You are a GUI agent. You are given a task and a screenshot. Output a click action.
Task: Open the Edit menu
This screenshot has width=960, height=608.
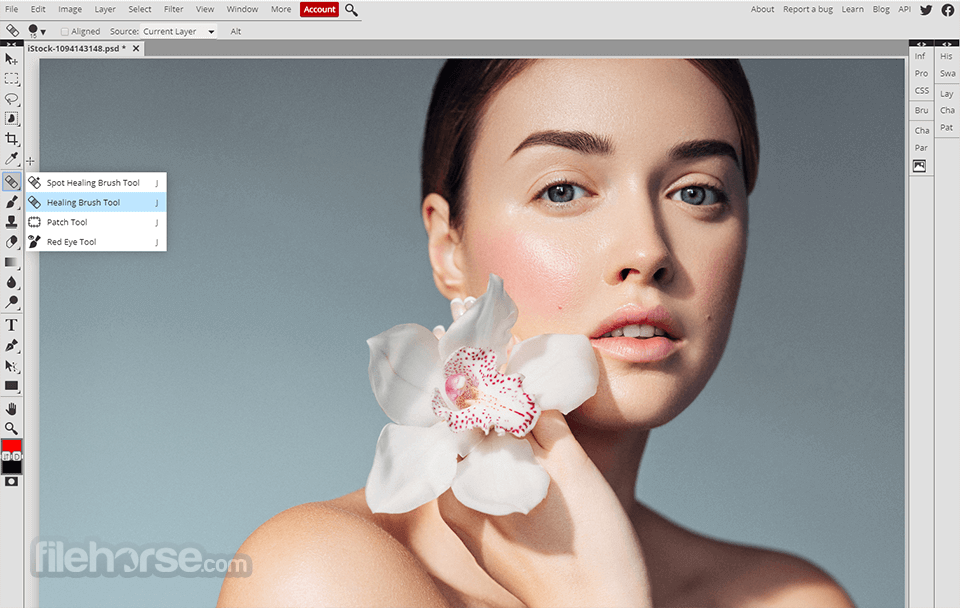tap(38, 9)
